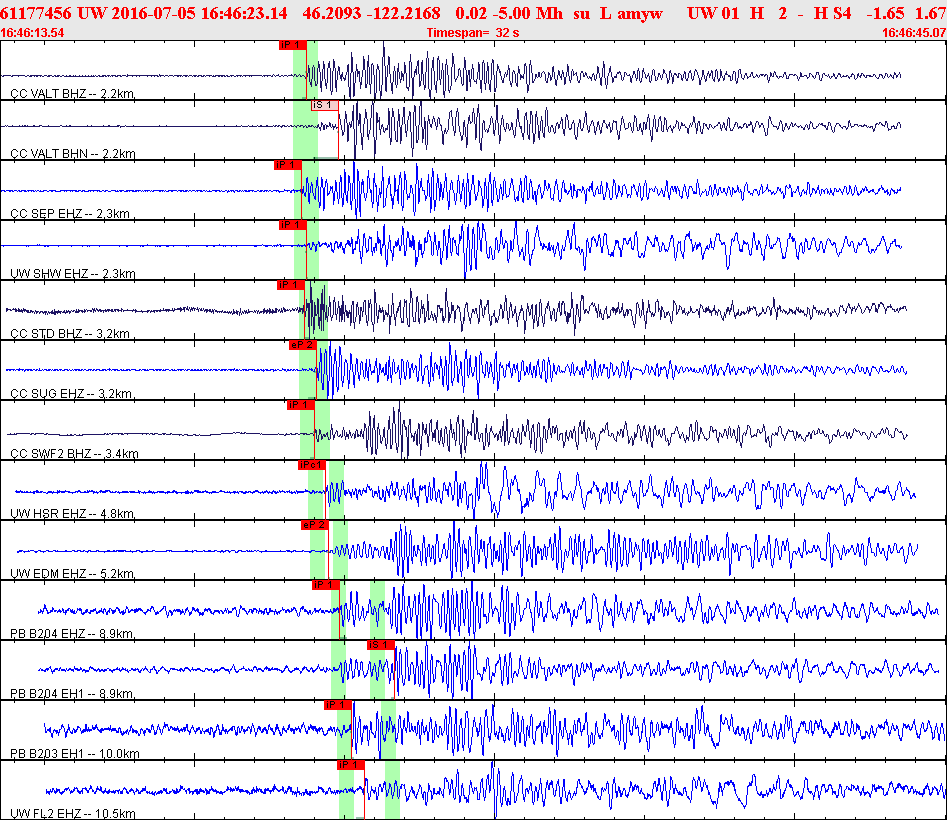Click the CC SUG EHZ -- 3.2km label
This screenshot has height=820, width=947.
[x=71, y=394]
